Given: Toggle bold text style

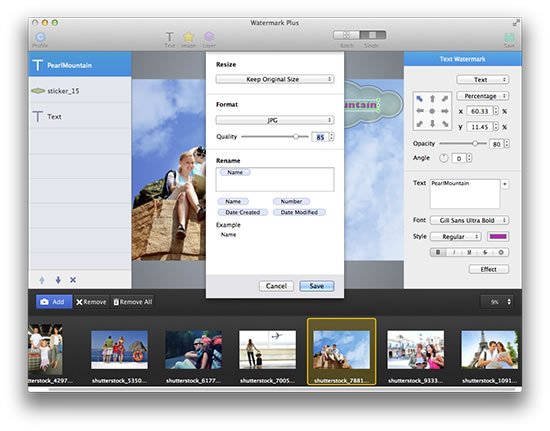Looking at the screenshot, I should click(438, 252).
